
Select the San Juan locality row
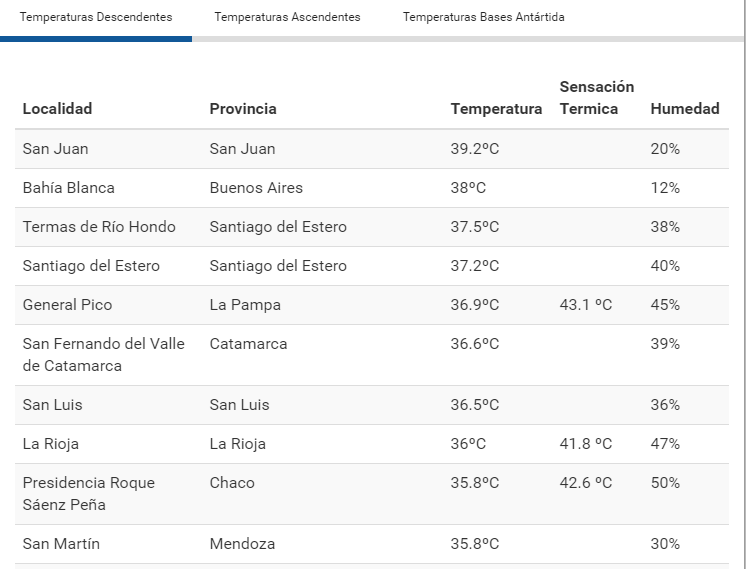(x=55, y=149)
